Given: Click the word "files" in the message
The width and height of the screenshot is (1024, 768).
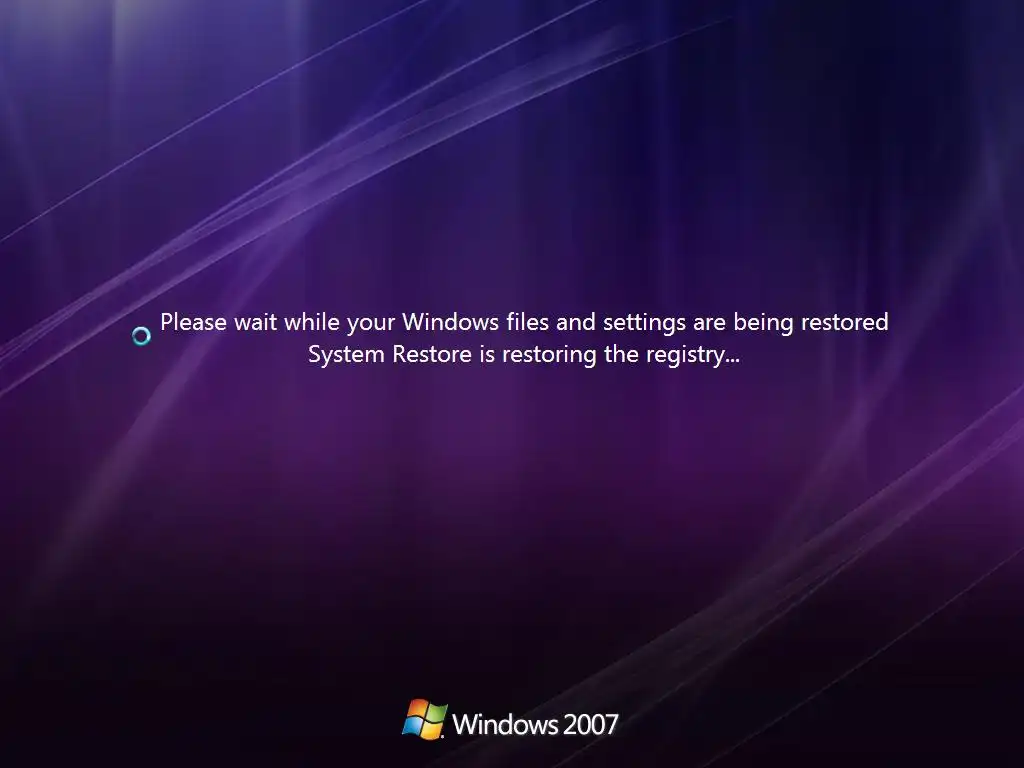Looking at the screenshot, I should coord(528,322).
